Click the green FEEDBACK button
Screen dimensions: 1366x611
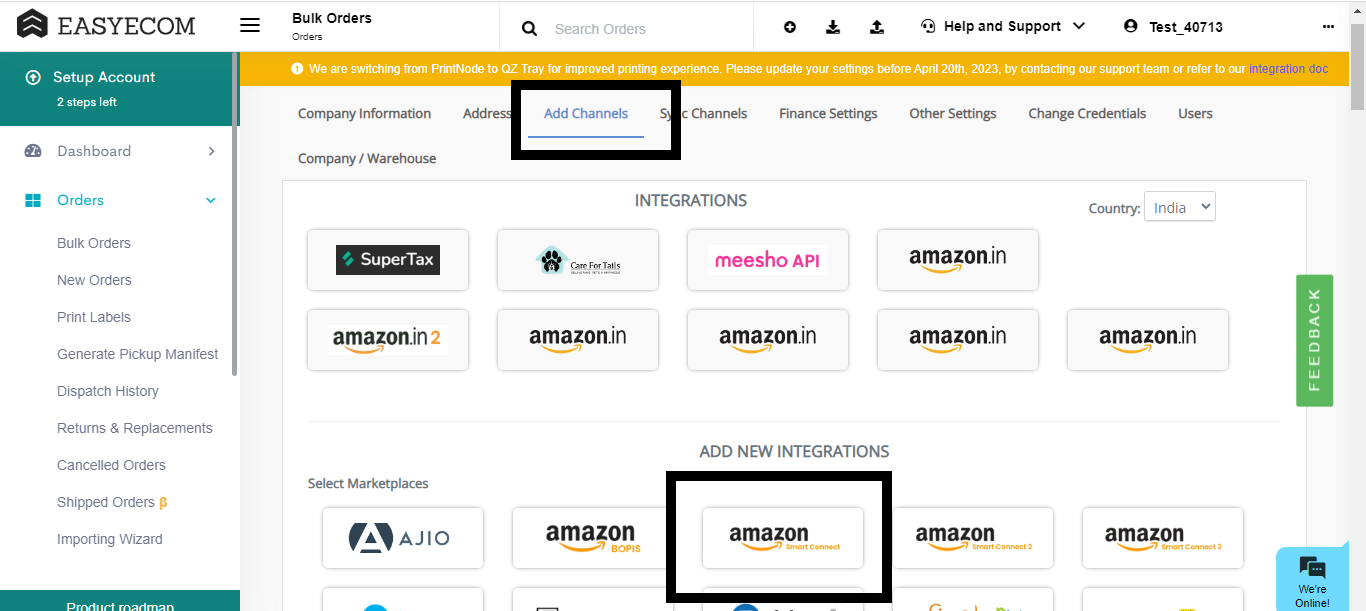click(x=1314, y=340)
